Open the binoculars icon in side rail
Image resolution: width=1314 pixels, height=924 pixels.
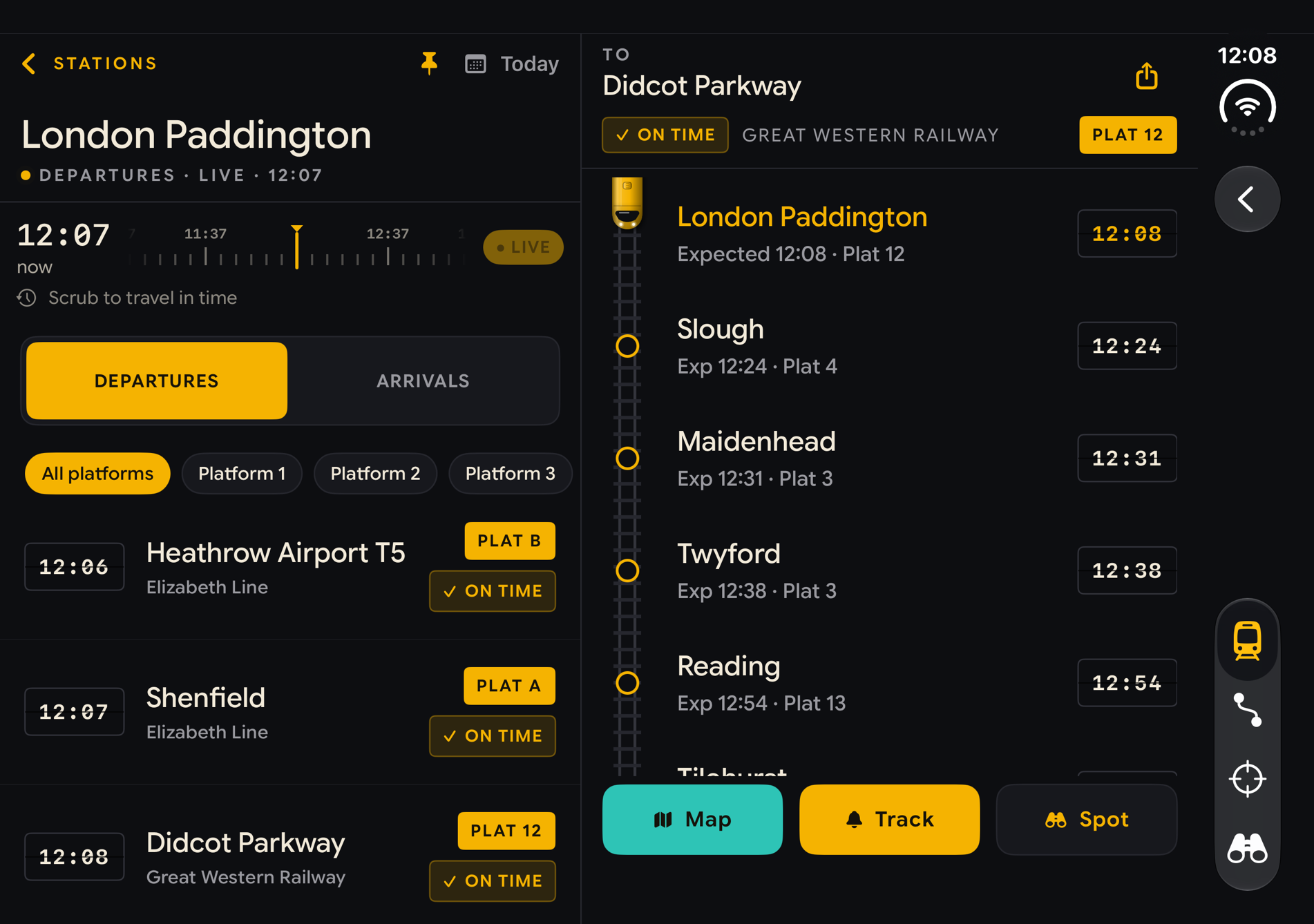(1247, 847)
